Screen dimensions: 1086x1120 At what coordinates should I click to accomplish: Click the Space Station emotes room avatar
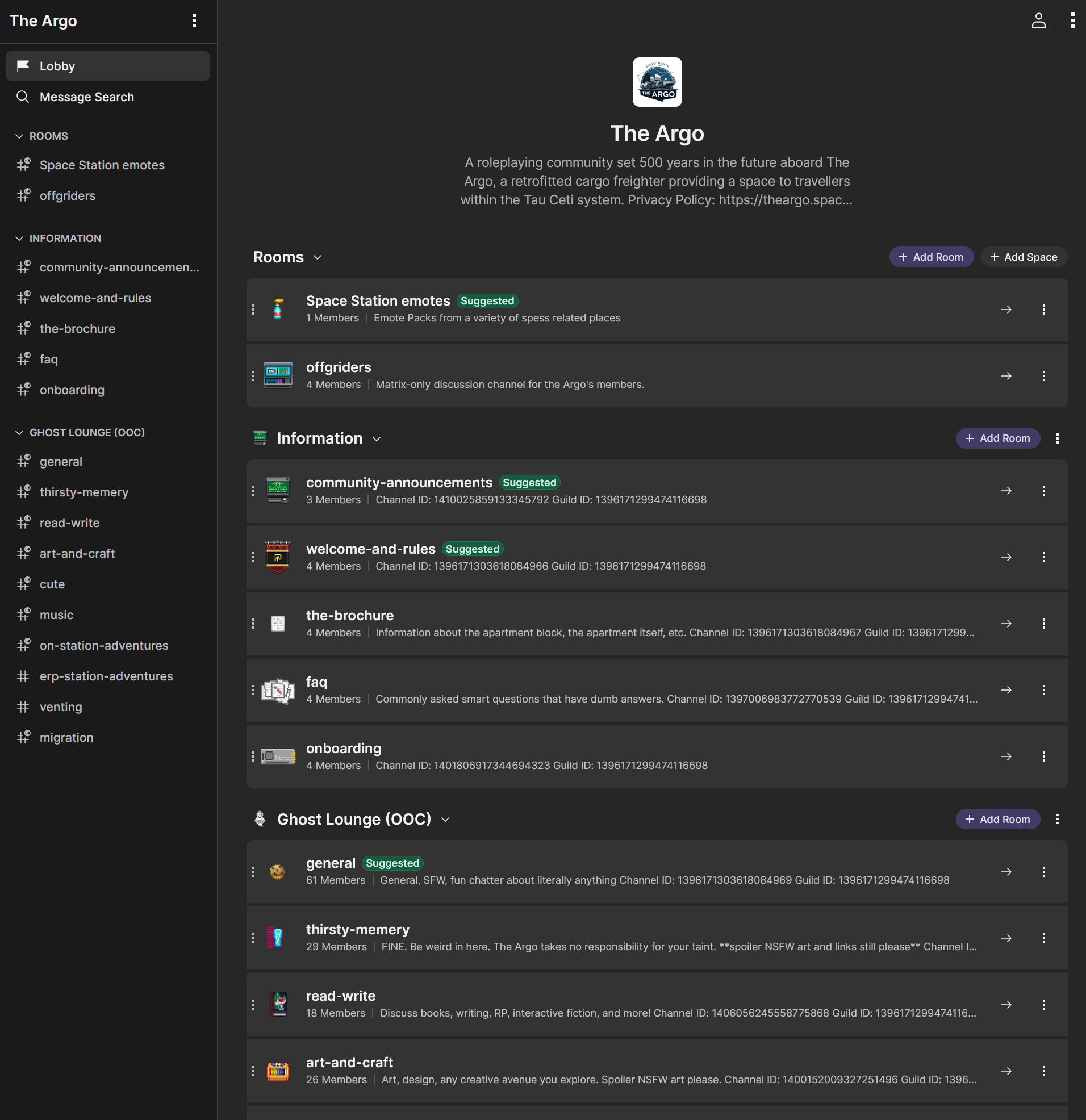[x=278, y=309]
